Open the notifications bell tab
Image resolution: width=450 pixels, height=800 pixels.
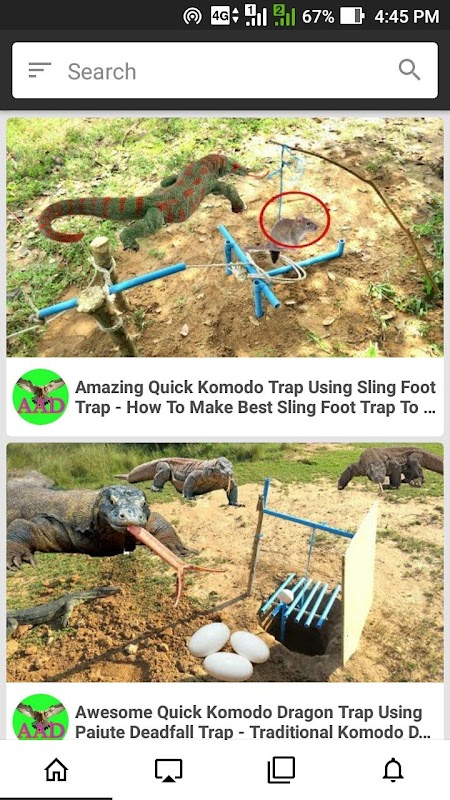[393, 770]
